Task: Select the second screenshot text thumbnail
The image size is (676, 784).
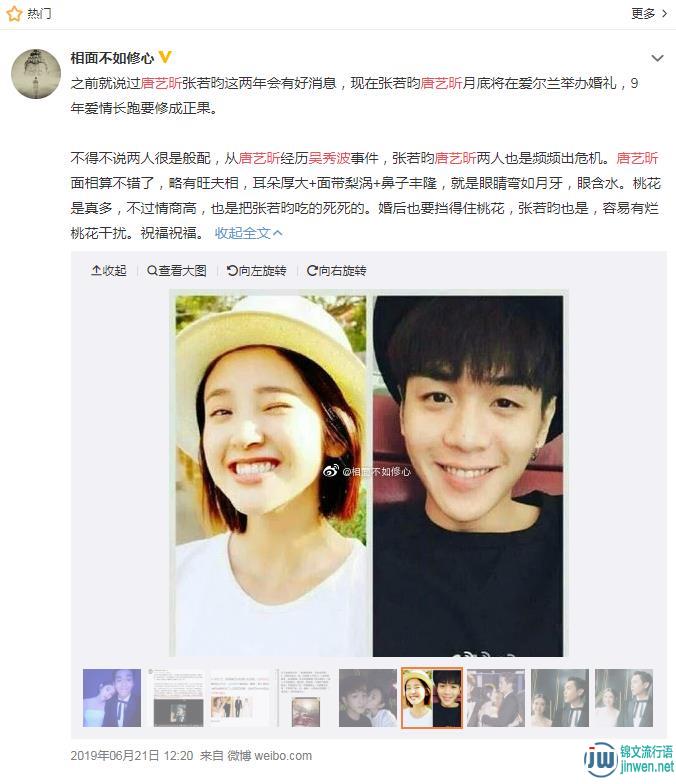Action: point(176,698)
